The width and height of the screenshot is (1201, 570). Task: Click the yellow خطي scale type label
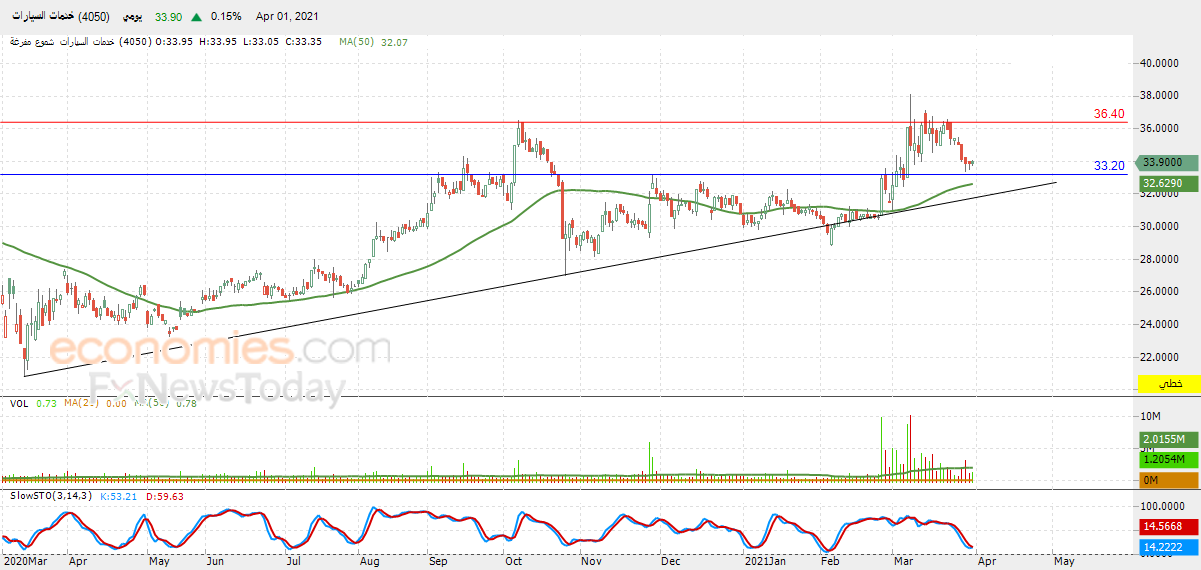point(1169,384)
